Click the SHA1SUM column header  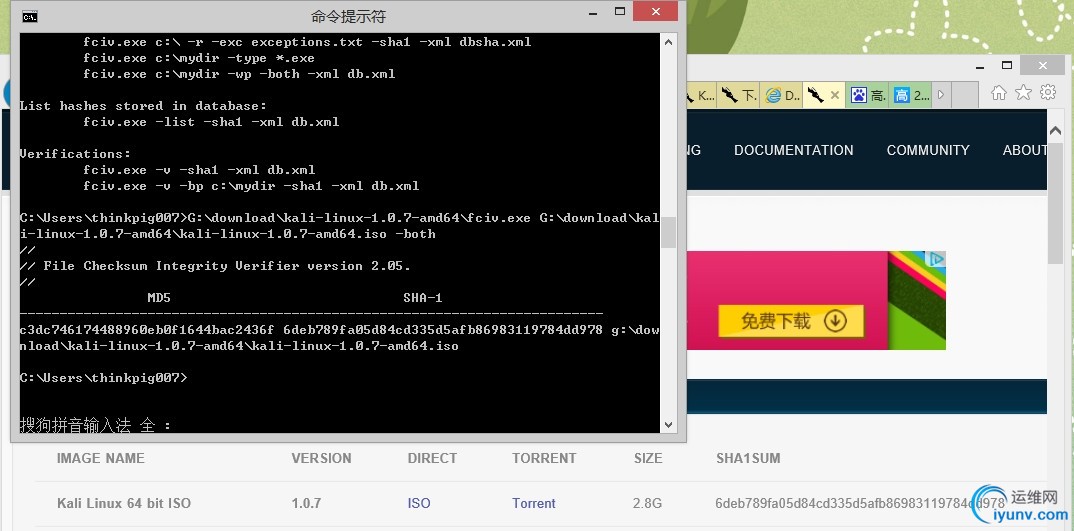[x=748, y=458]
